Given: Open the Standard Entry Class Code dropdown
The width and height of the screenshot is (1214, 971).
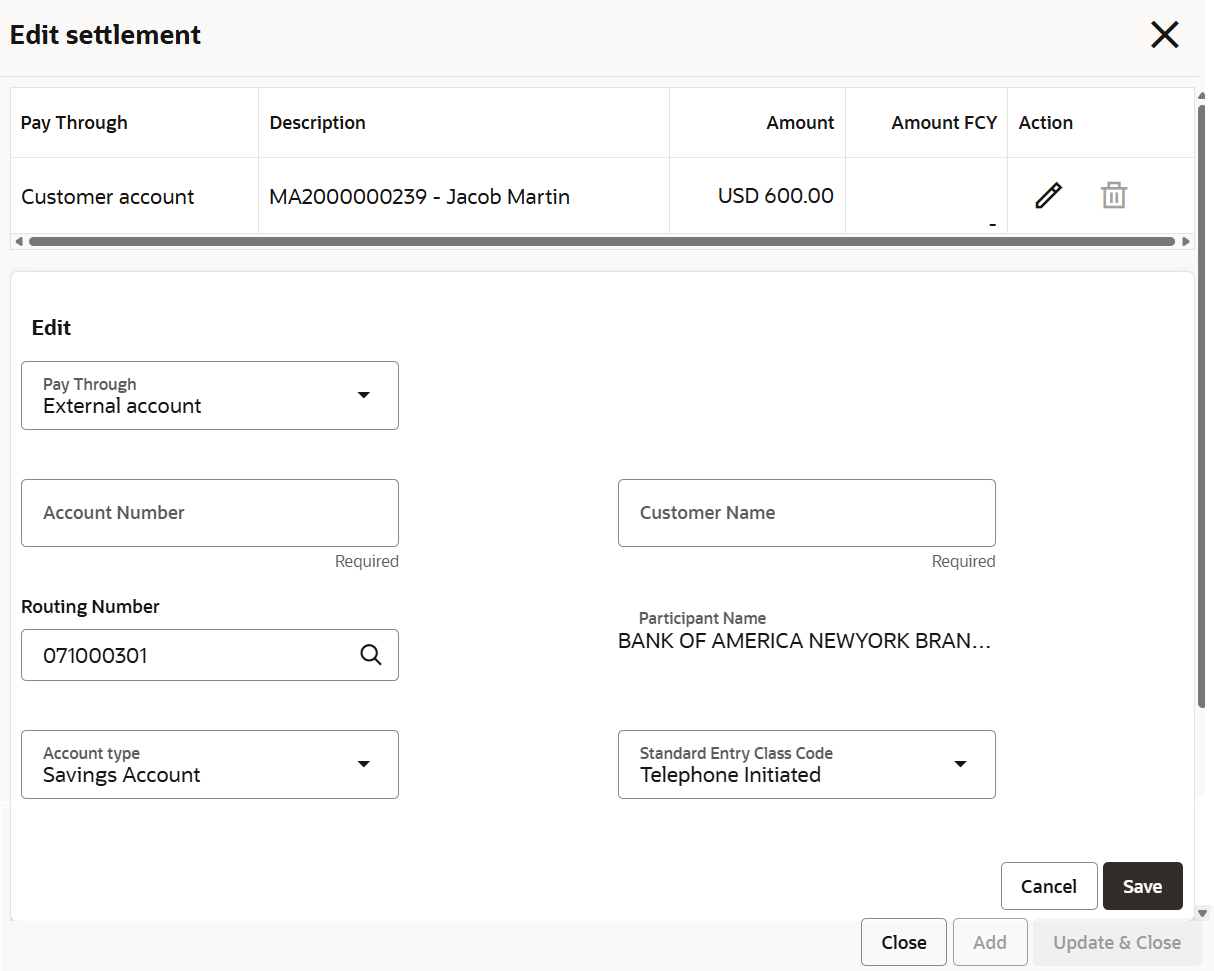Looking at the screenshot, I should 807,765.
